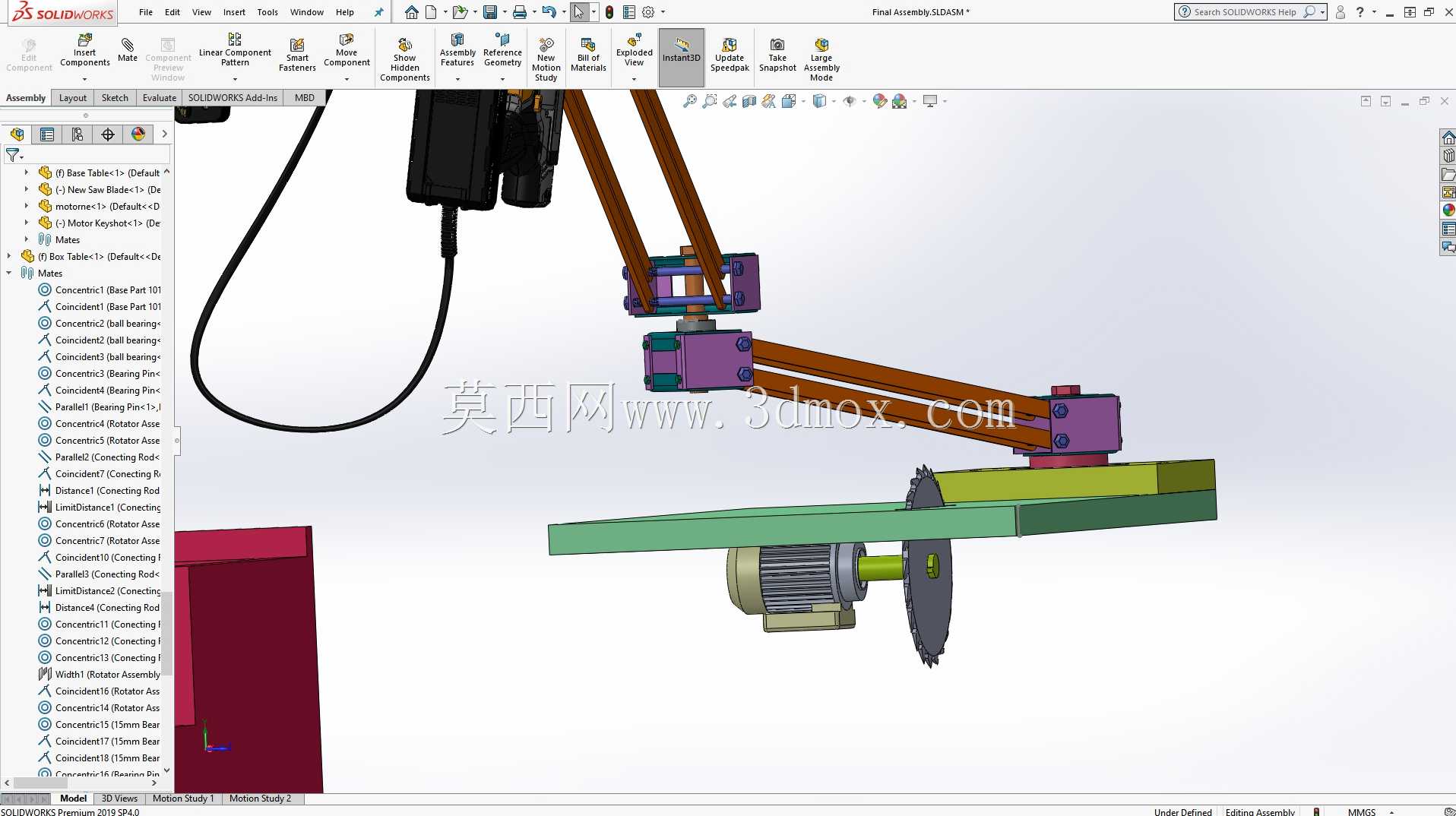The height and width of the screenshot is (816, 1456).
Task: Open the ConfigurationManager tab icon
Action: tap(78, 134)
